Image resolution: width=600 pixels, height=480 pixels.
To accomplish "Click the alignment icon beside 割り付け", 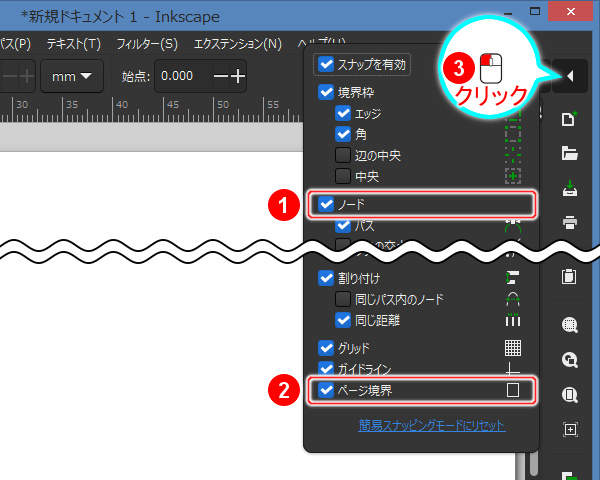I will point(513,278).
